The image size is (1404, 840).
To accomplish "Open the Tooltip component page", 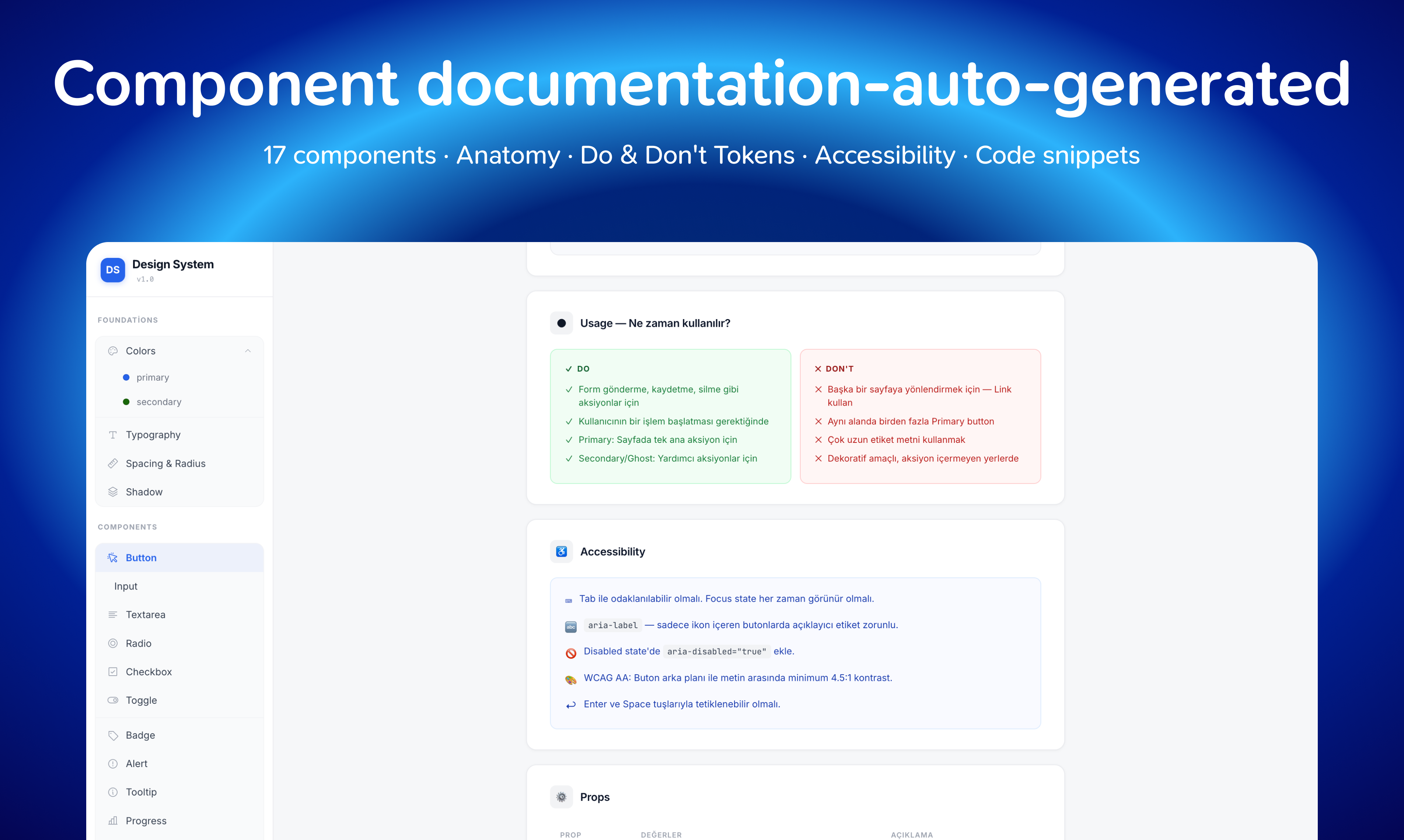I will tap(179, 792).
